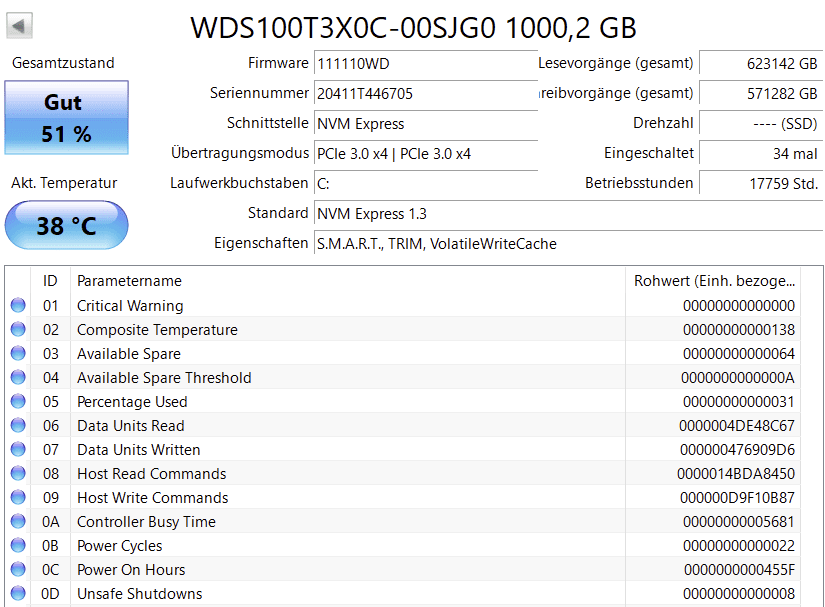Click the ID column header

pos(50,281)
